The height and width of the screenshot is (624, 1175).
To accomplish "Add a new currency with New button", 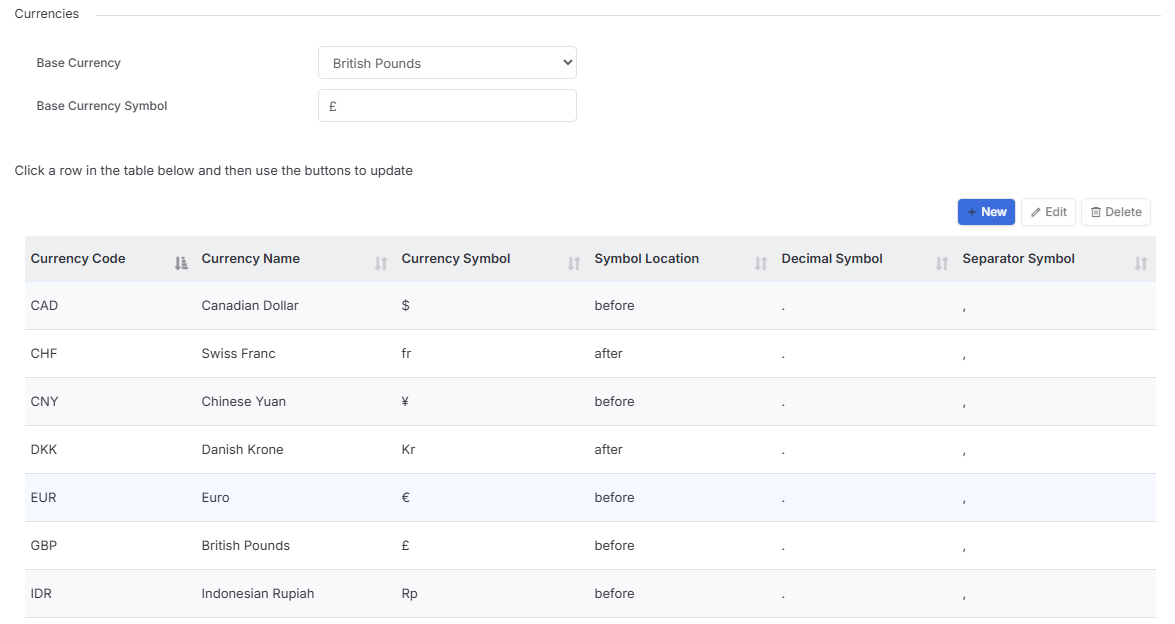I will 986,212.
